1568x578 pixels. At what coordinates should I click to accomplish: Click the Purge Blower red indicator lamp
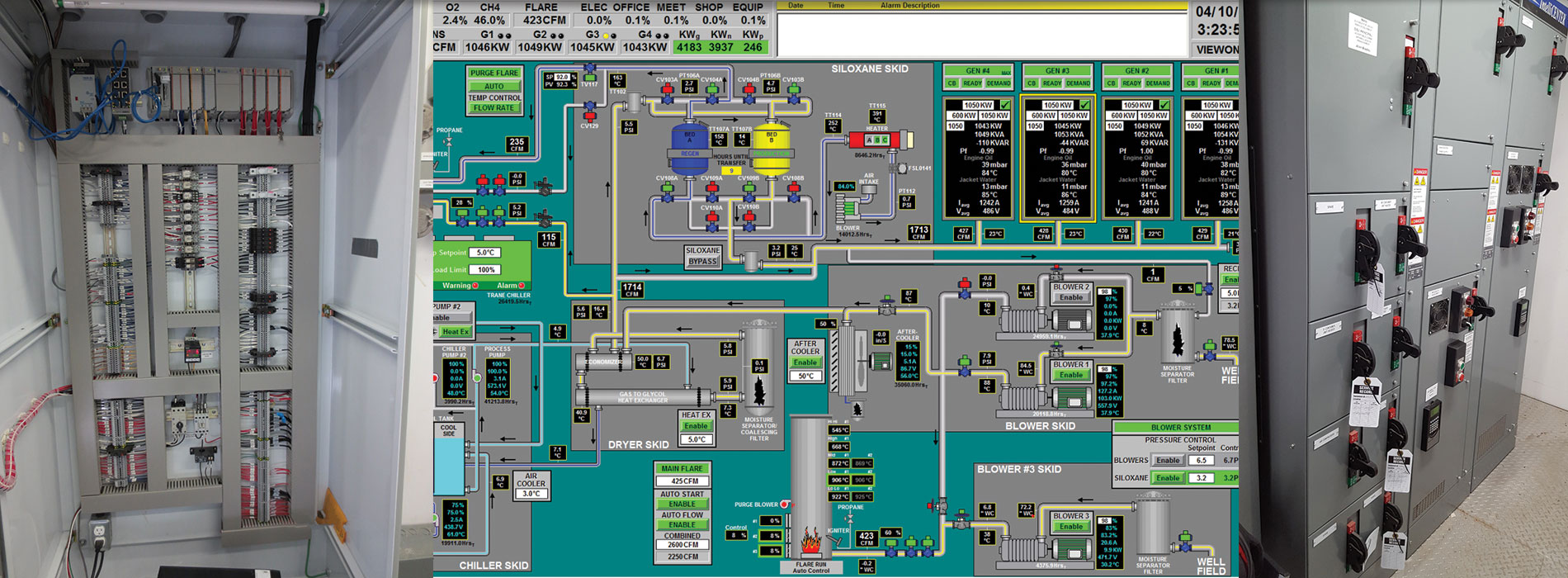pyautogui.click(x=784, y=505)
